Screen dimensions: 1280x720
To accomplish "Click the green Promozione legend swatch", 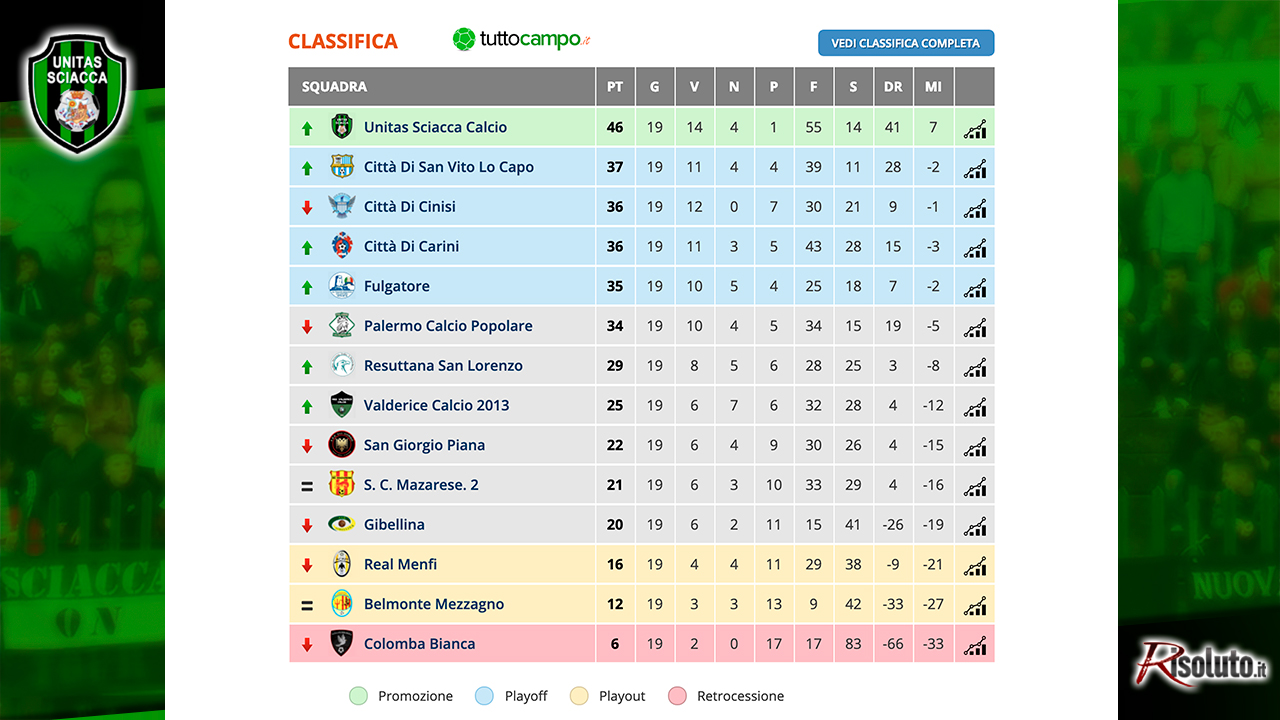I will click(358, 696).
